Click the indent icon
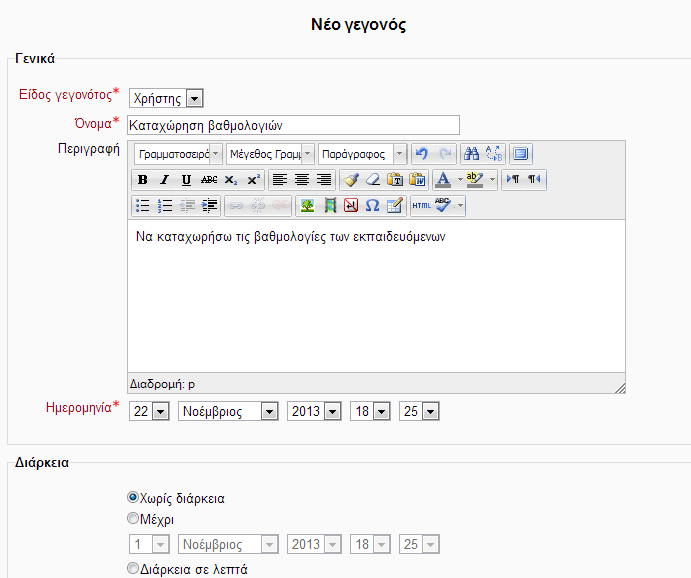Image resolution: width=691 pixels, height=578 pixels. 209,206
